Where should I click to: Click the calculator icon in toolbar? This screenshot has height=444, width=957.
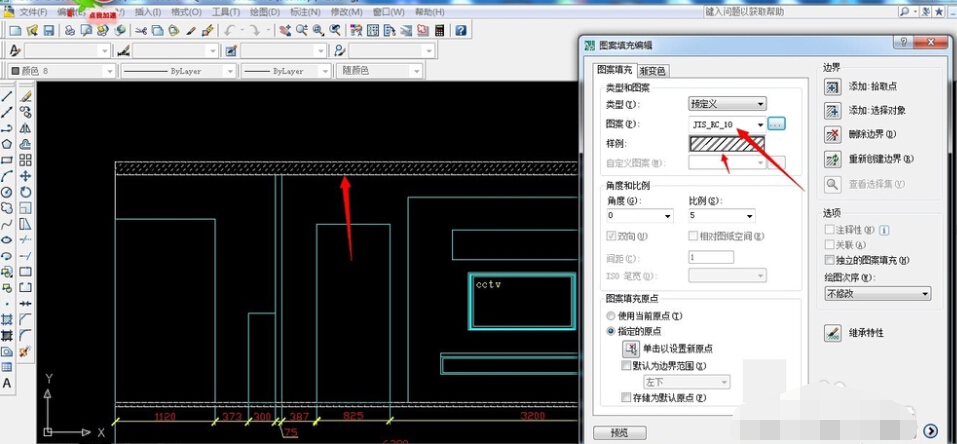pyautogui.click(x=439, y=31)
